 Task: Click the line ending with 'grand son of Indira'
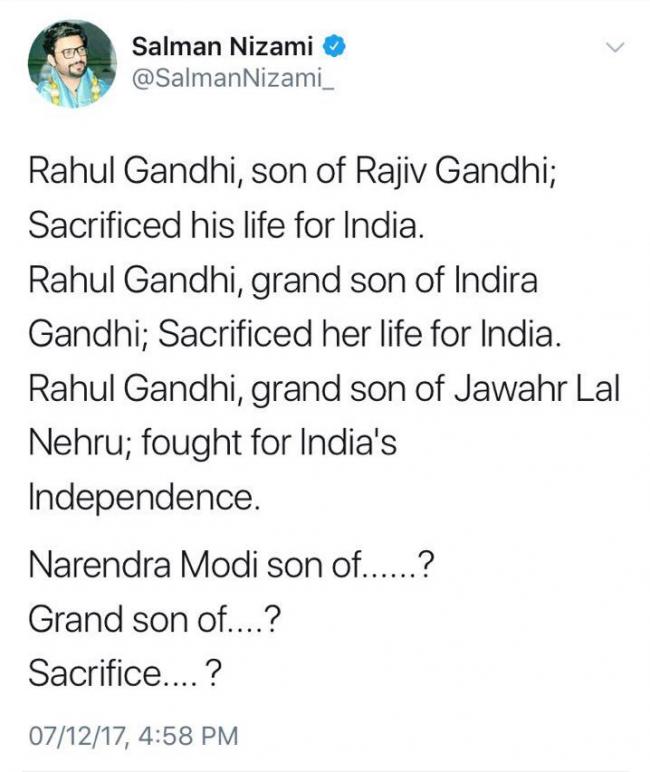282,279
